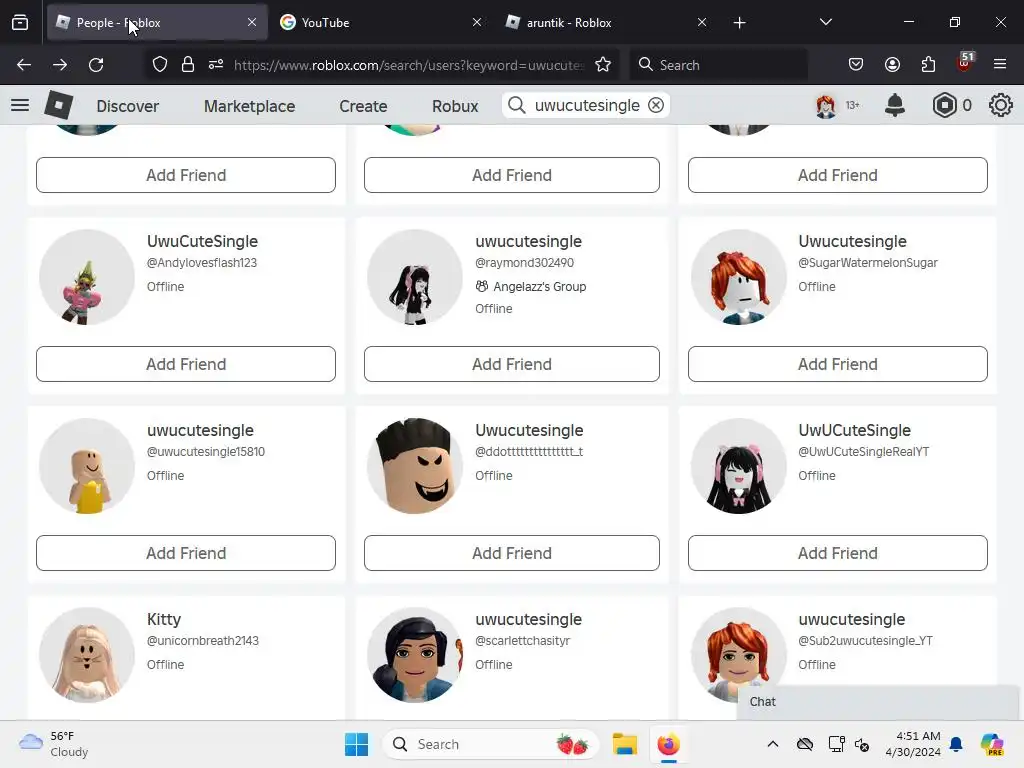Open Firefox extensions puzzle icon
The height and width of the screenshot is (768, 1024).
[928, 65]
